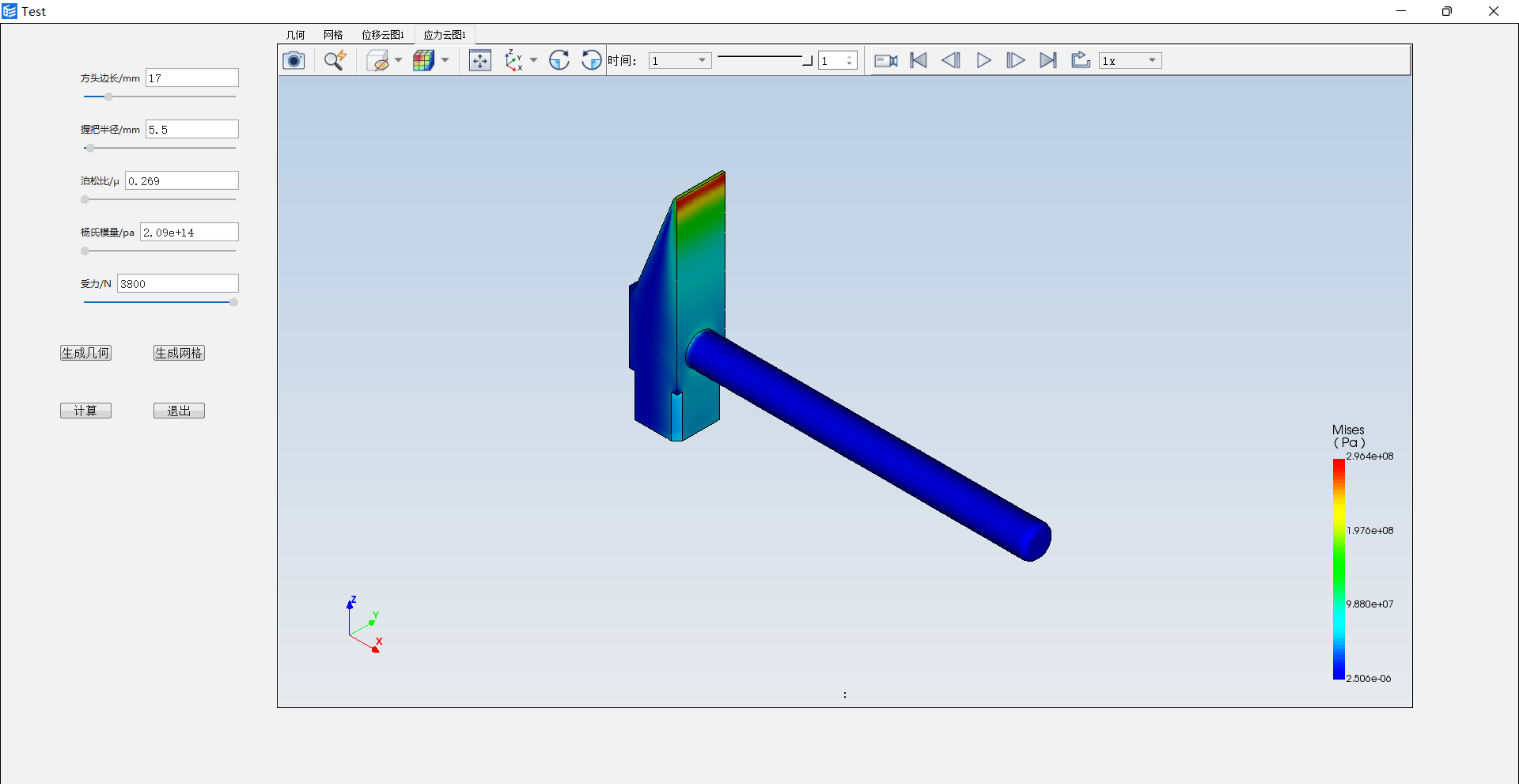Restore down the Test window
Viewport: 1519px width, 784px height.
[x=1447, y=11]
